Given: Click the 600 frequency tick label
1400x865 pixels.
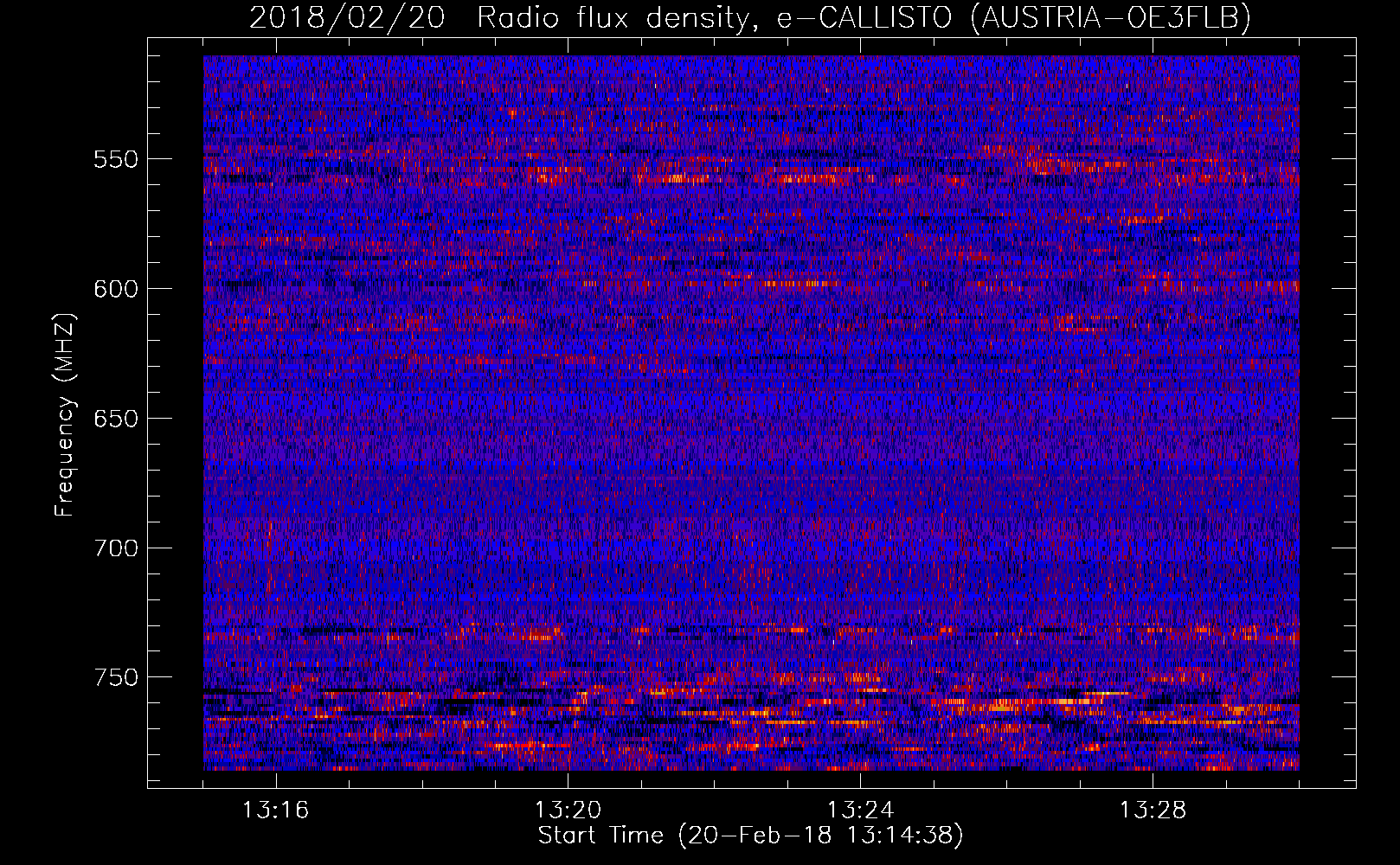Looking at the screenshot, I should point(115,289).
